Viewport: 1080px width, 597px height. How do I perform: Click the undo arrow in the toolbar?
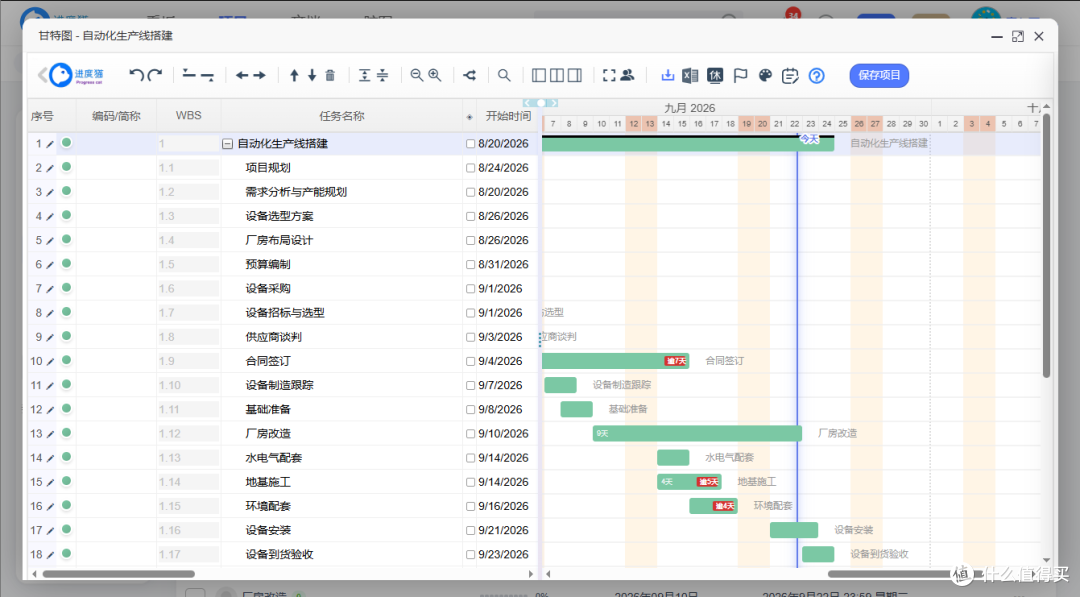[x=136, y=75]
